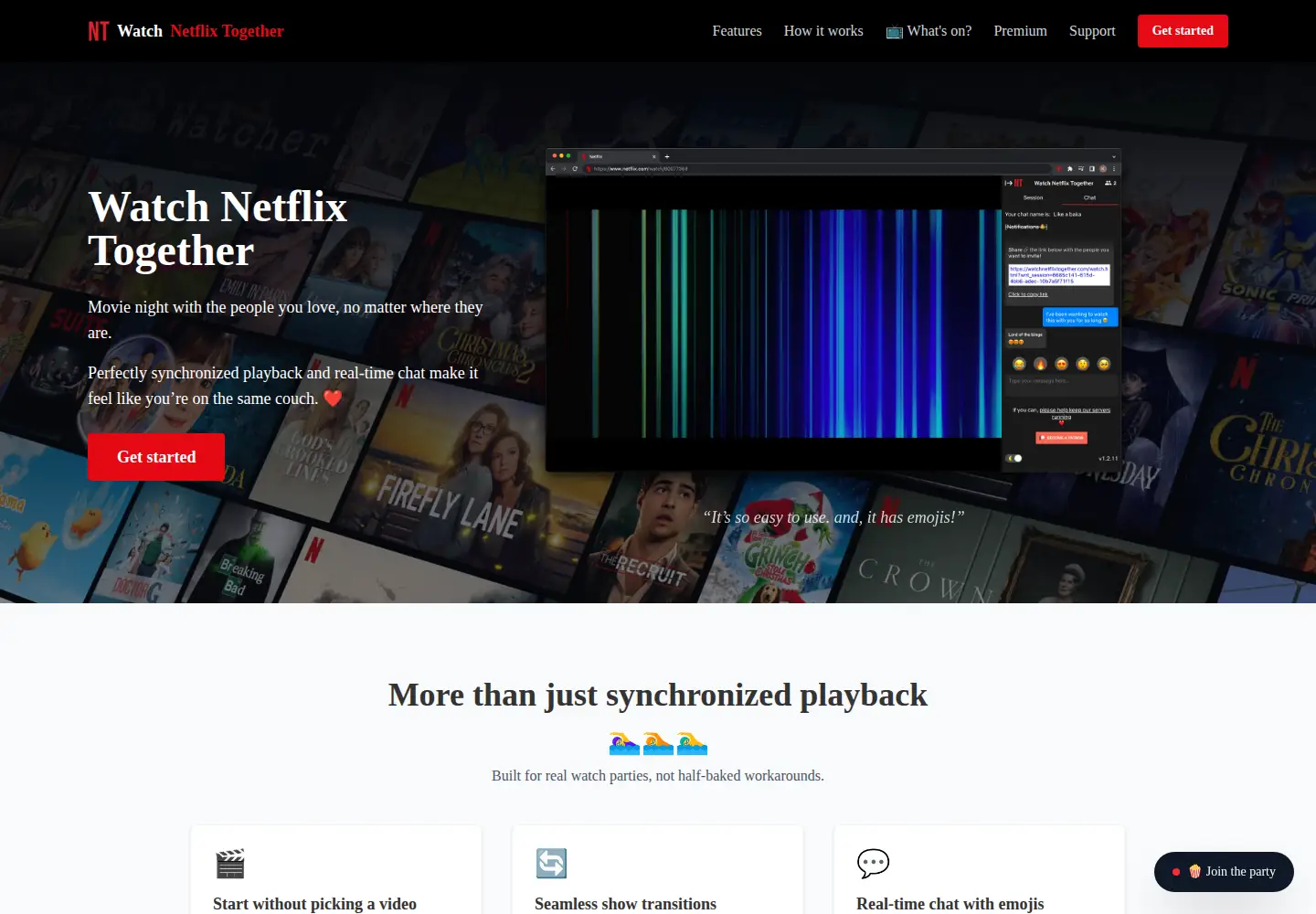Click the large "Watch Netflix Together" hero headline
1316x914 pixels.
pos(218,228)
